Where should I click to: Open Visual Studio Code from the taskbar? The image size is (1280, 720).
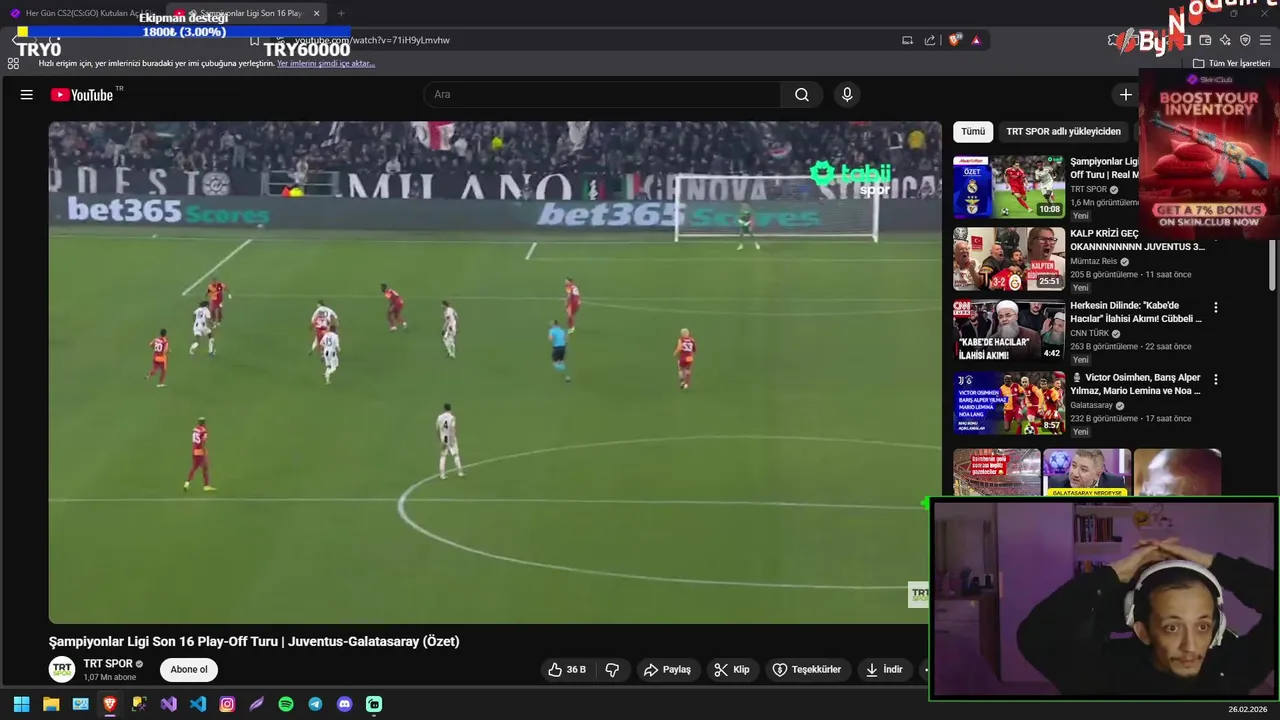point(198,704)
